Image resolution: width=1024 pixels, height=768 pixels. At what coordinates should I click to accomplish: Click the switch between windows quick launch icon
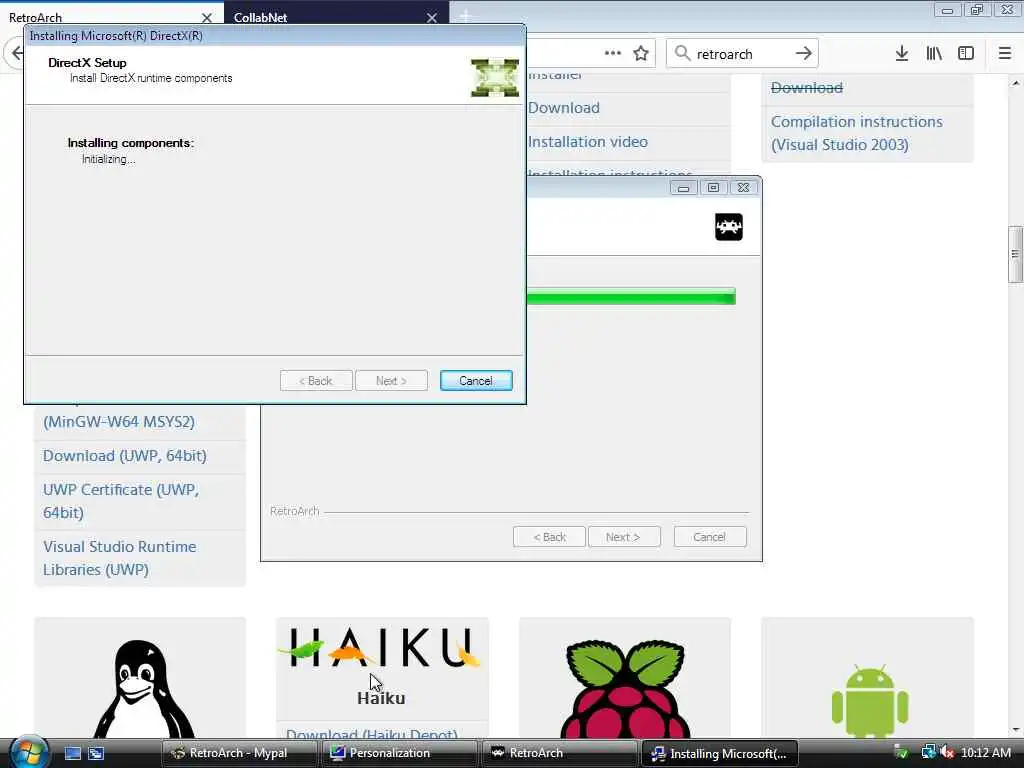[96, 753]
